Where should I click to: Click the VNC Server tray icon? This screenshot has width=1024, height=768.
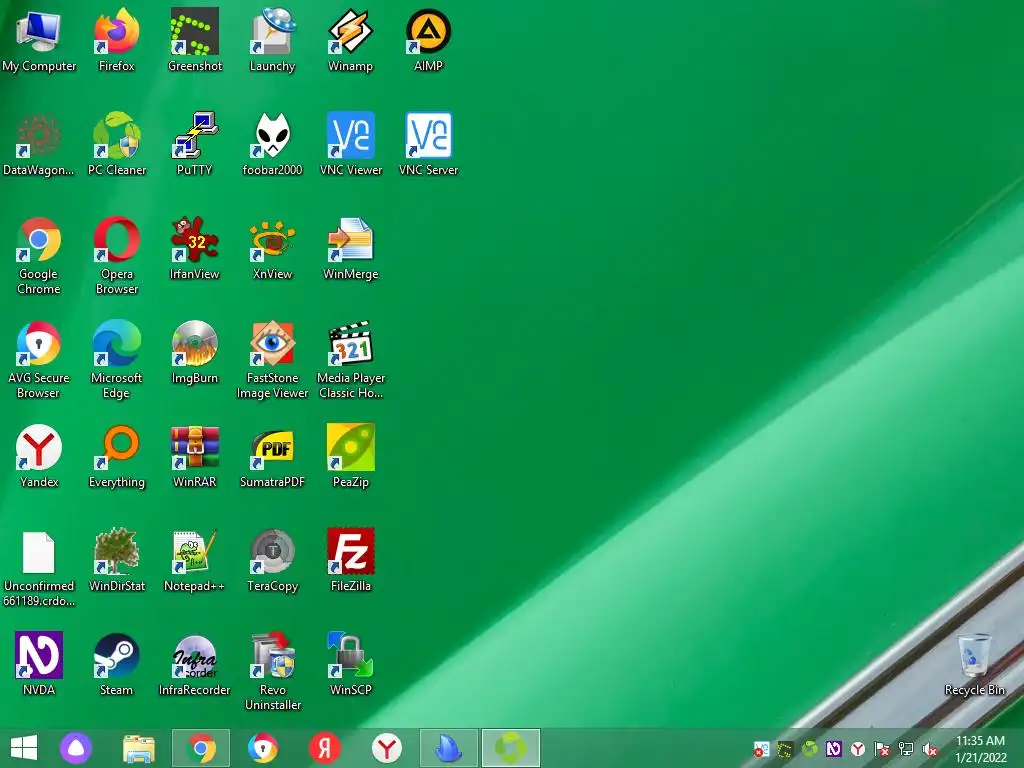pyautogui.click(x=761, y=749)
